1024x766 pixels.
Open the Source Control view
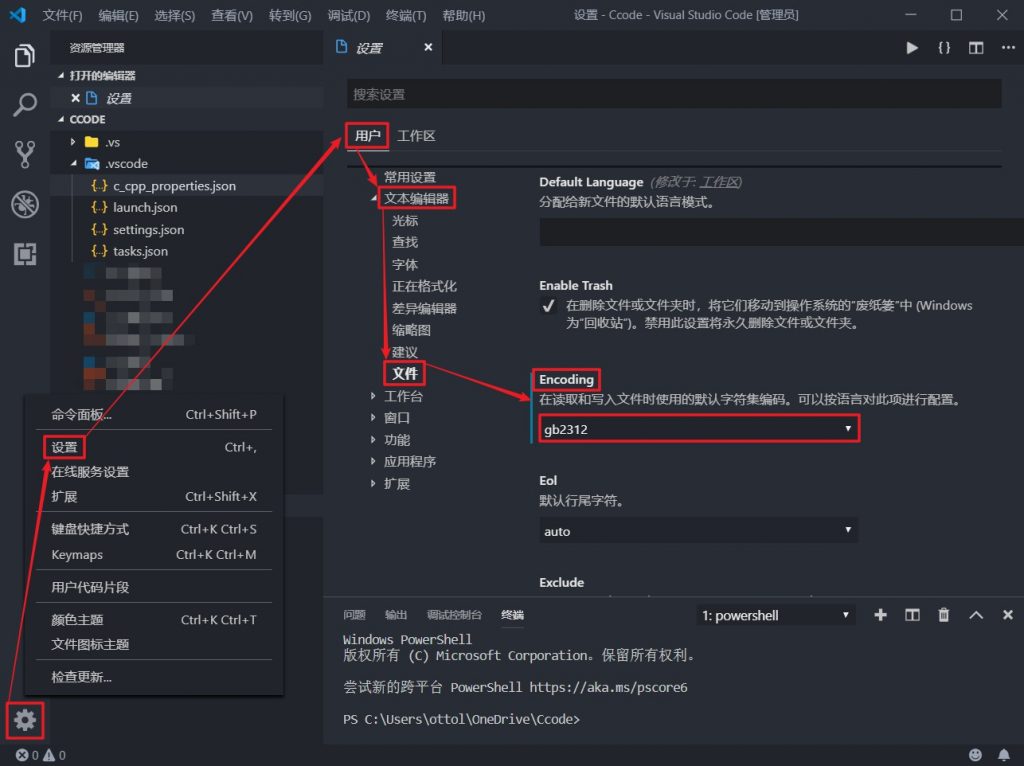click(24, 154)
